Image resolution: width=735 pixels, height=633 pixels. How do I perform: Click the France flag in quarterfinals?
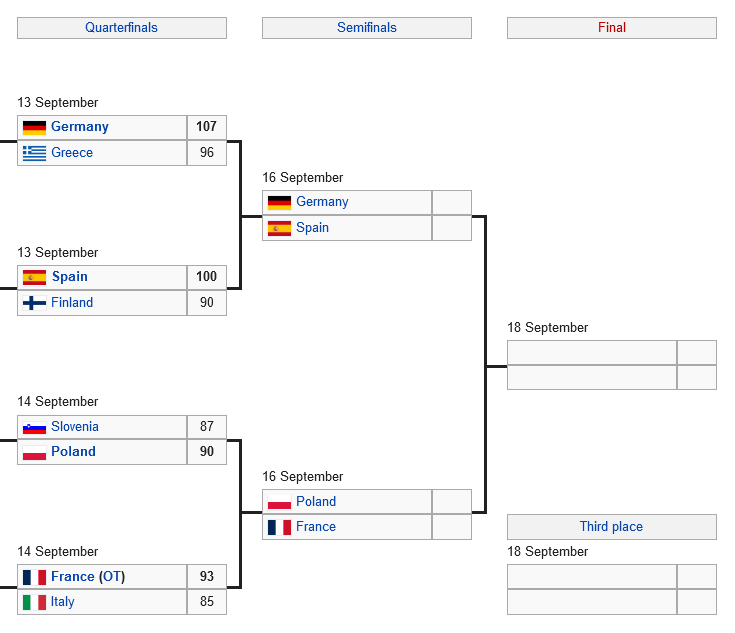point(34,577)
